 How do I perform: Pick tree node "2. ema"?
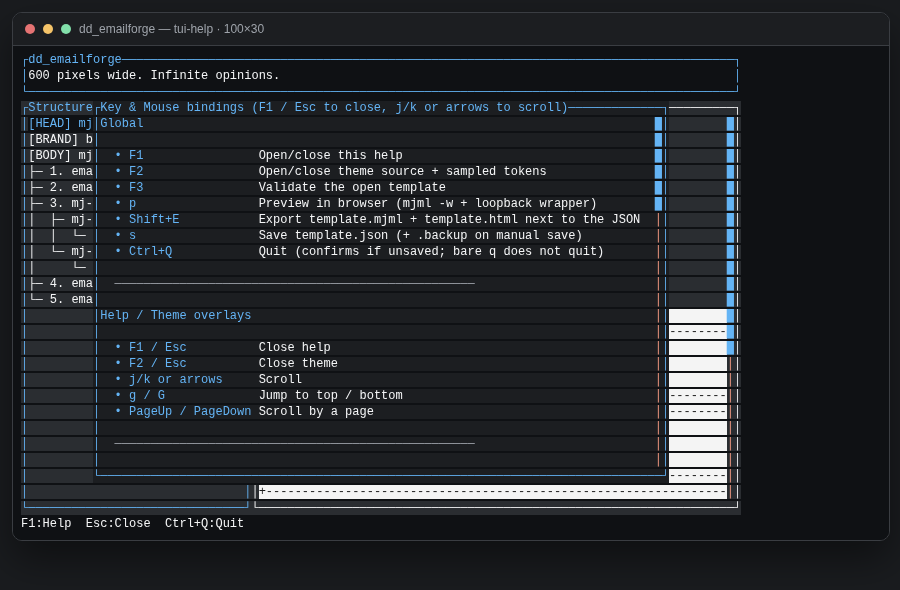tap(60, 188)
